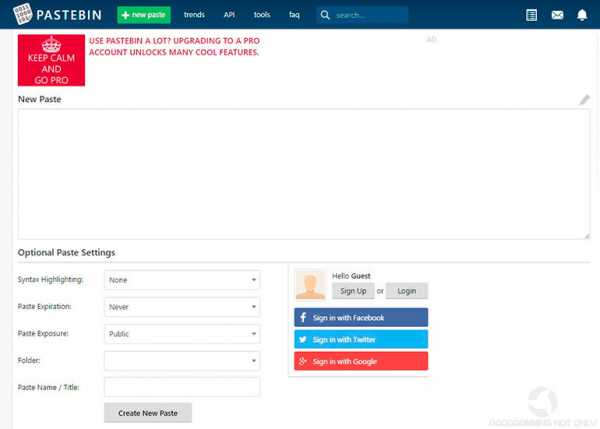
Task: Open the My Pastes list icon
Action: (531, 15)
